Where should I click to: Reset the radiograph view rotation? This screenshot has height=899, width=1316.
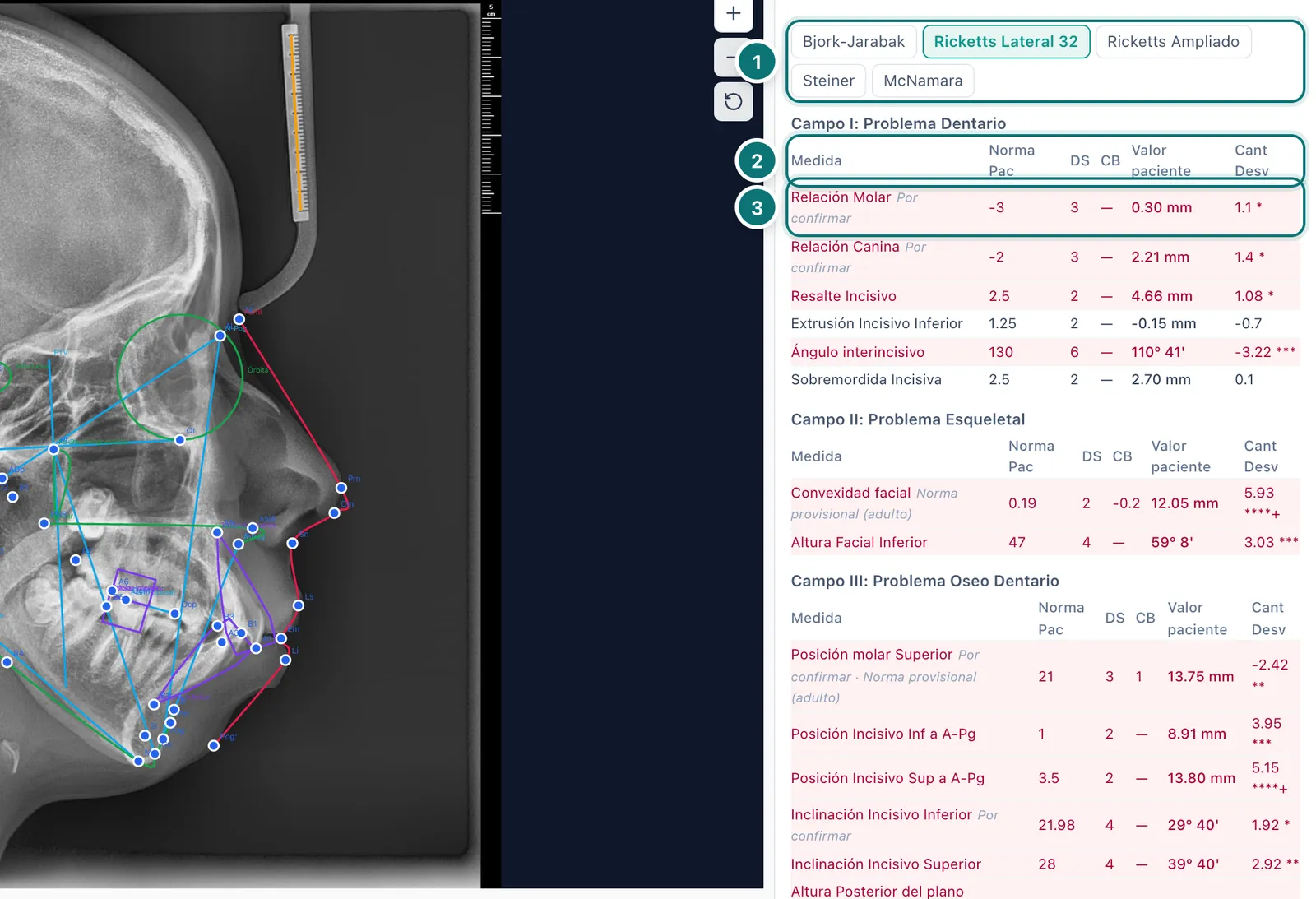click(733, 101)
